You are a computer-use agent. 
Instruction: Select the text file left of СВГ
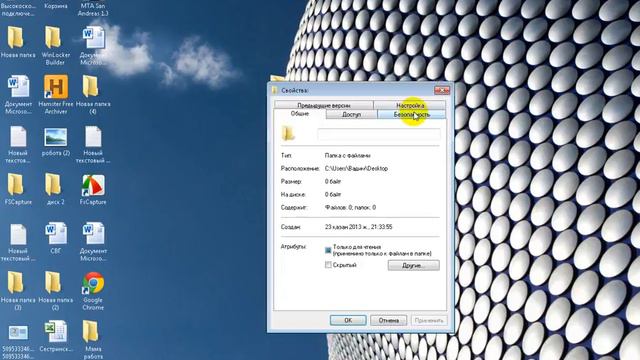(18, 235)
